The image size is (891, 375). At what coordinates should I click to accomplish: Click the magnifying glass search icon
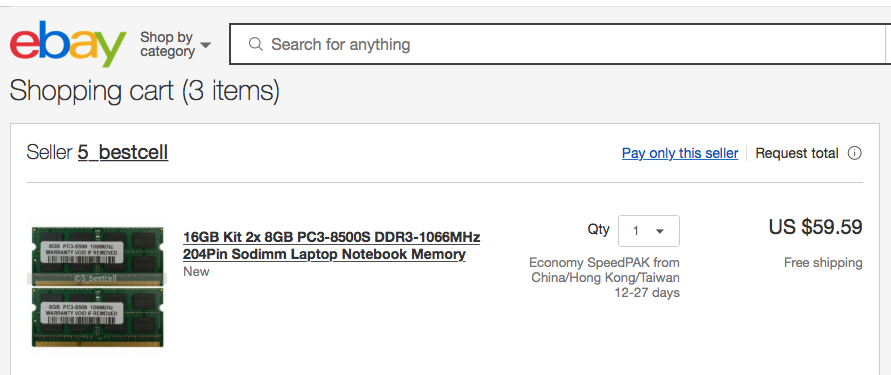[x=256, y=44]
